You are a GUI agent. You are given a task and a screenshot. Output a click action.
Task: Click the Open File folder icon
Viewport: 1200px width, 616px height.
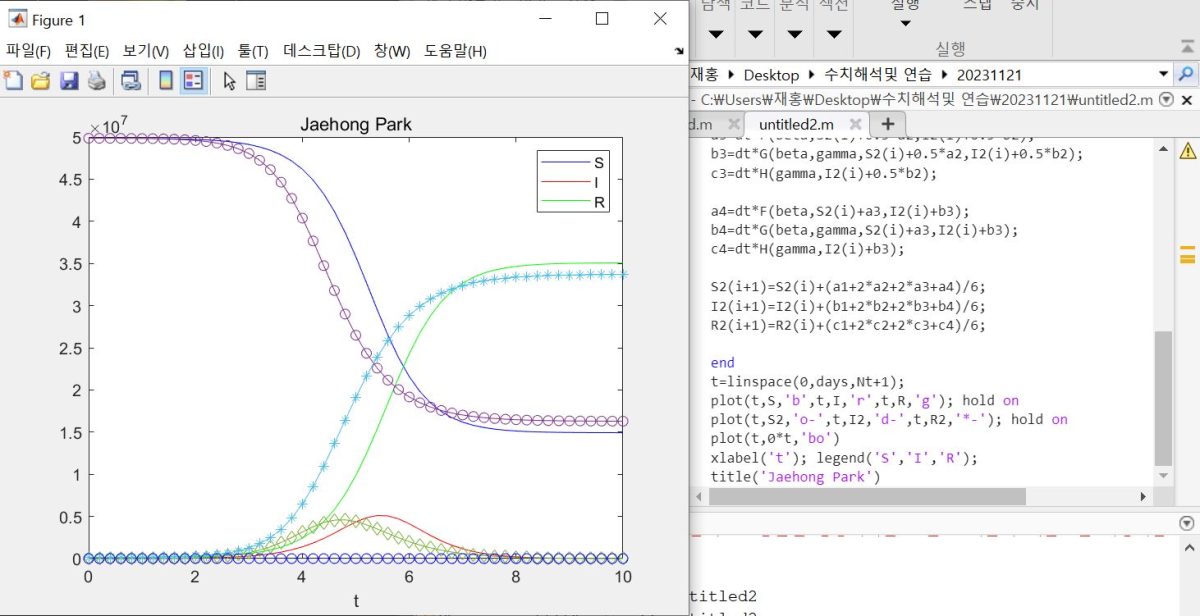[41, 81]
